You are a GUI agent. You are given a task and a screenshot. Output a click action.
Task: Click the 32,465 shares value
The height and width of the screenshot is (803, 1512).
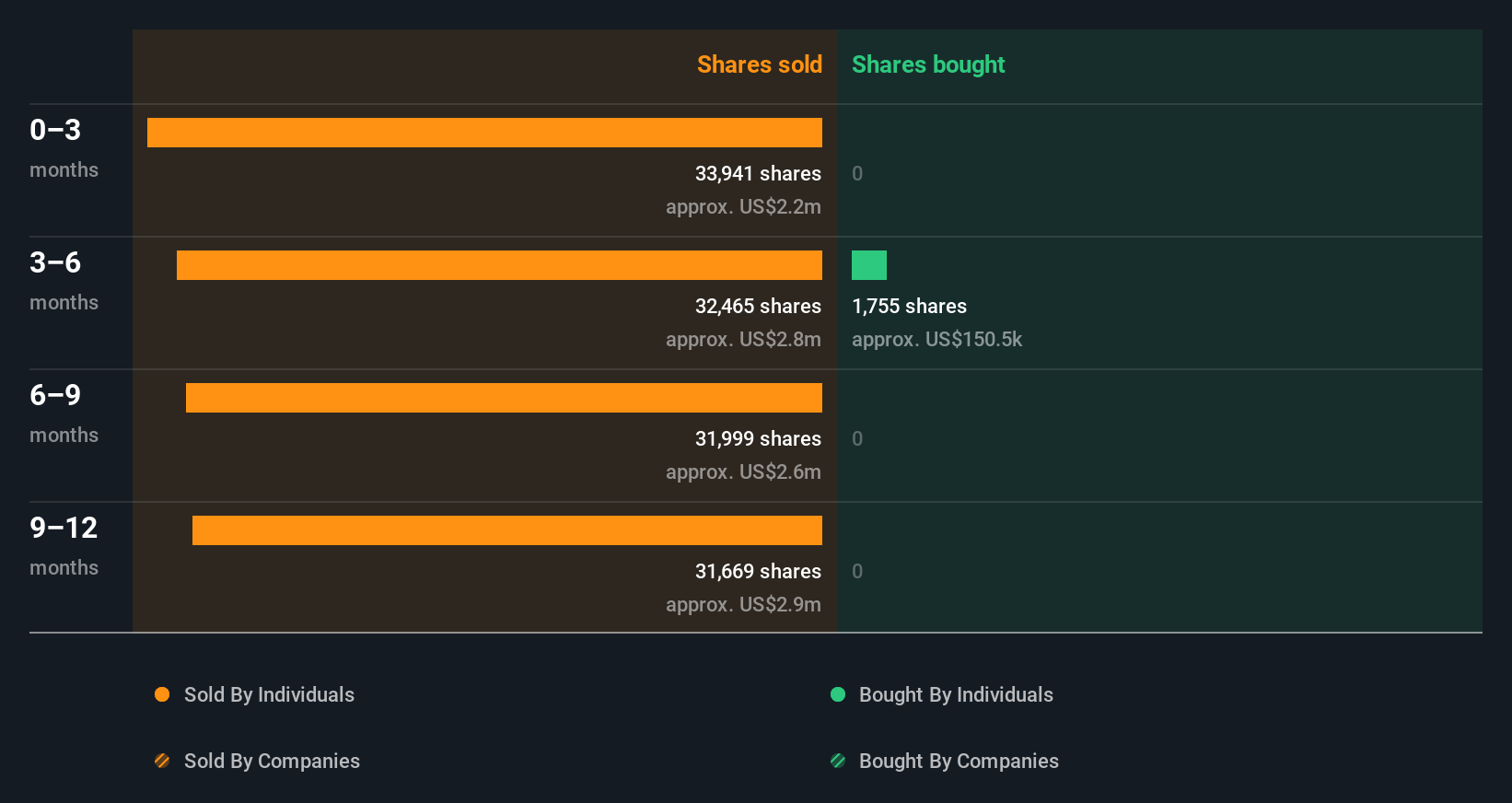pos(758,306)
